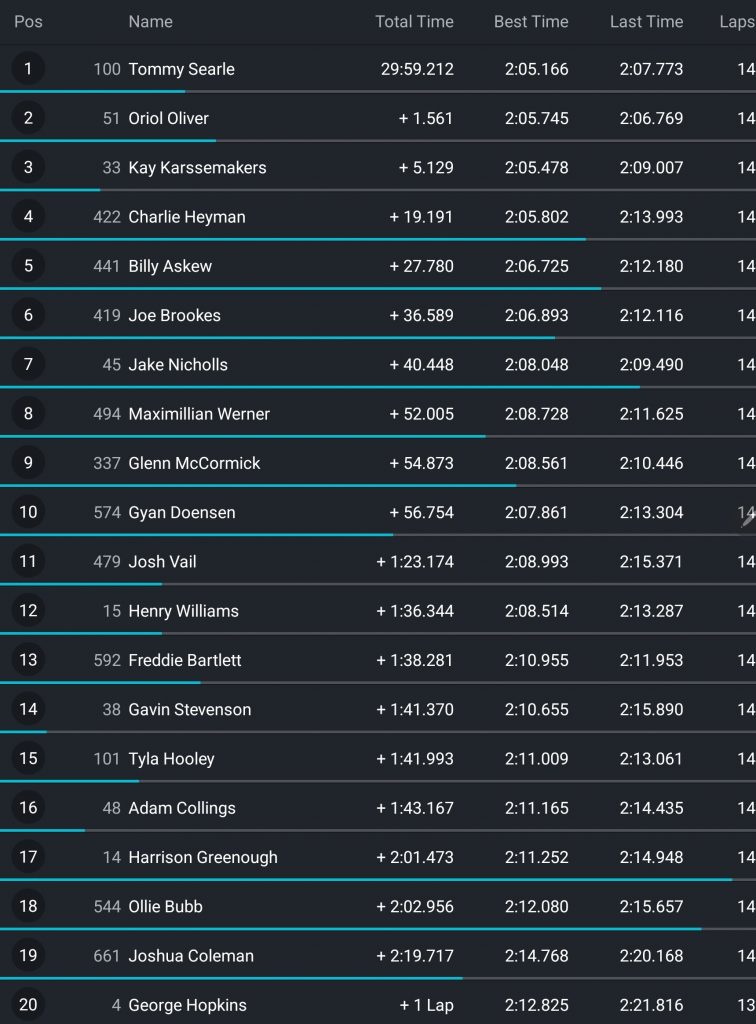Click the progress bar under Harrison Greenough
The height and width of the screenshot is (1024, 756).
(366, 880)
